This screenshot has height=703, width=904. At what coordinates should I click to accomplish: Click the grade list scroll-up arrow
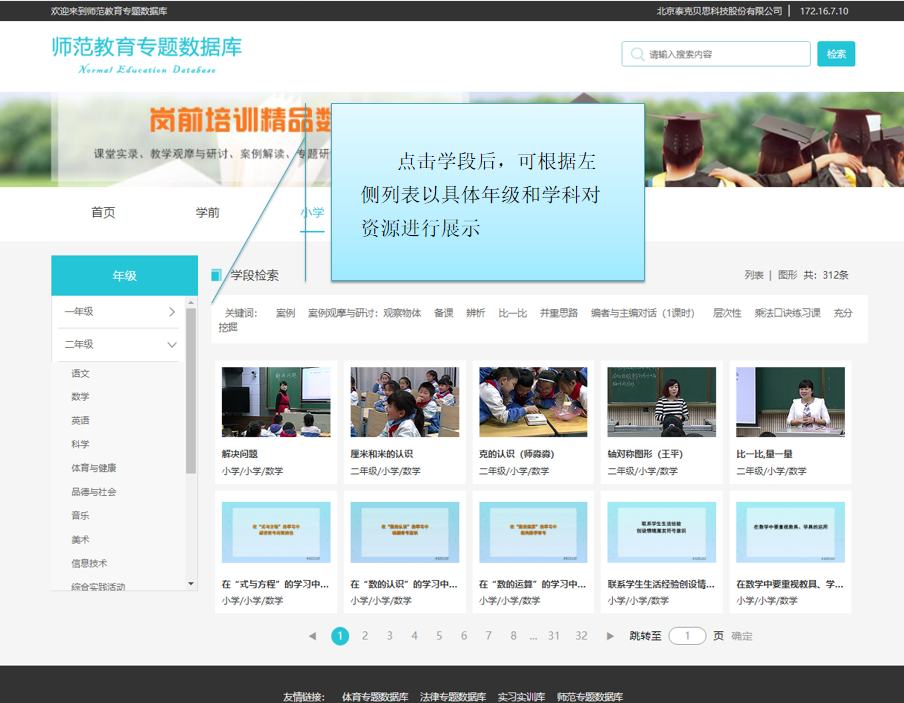point(191,304)
